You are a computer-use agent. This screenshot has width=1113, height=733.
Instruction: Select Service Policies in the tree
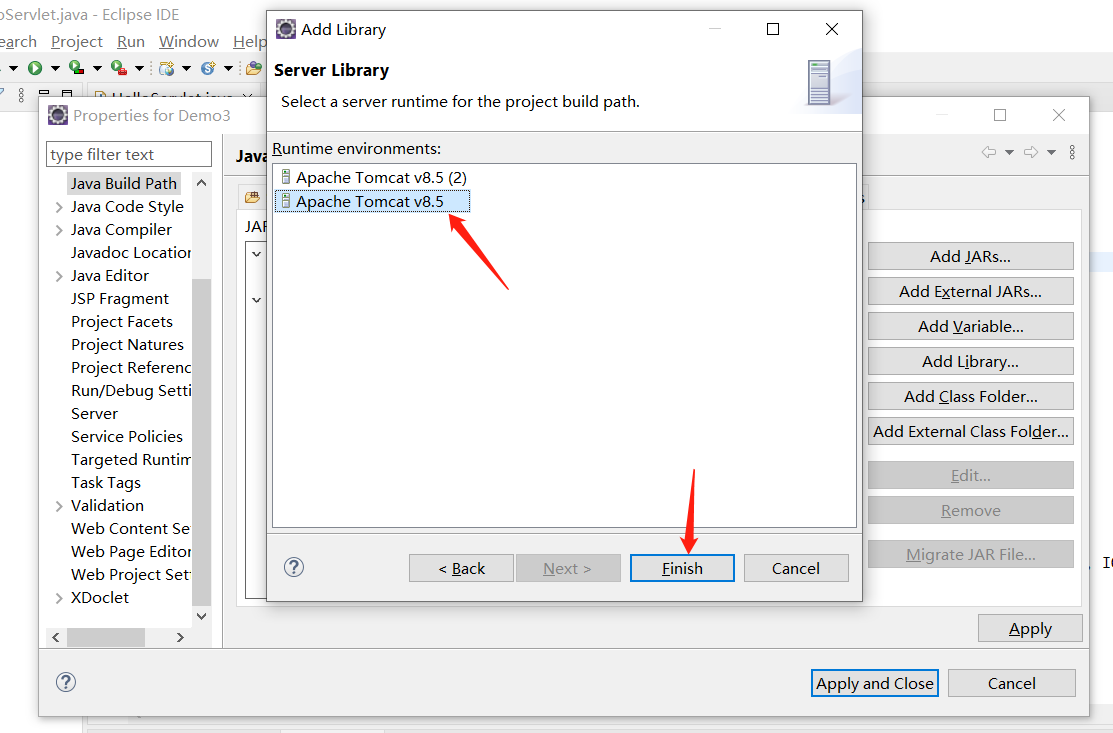(x=127, y=436)
